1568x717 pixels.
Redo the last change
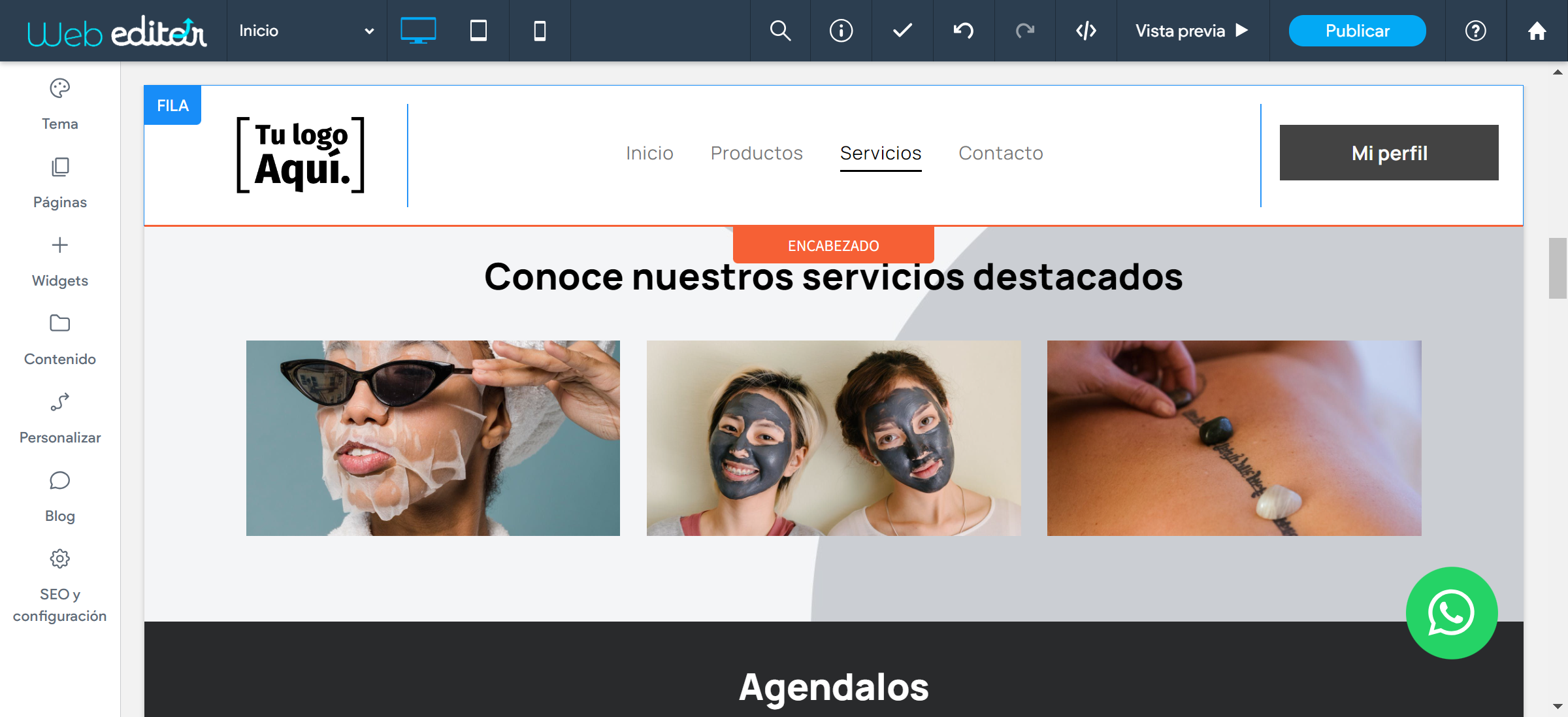pos(1025,31)
